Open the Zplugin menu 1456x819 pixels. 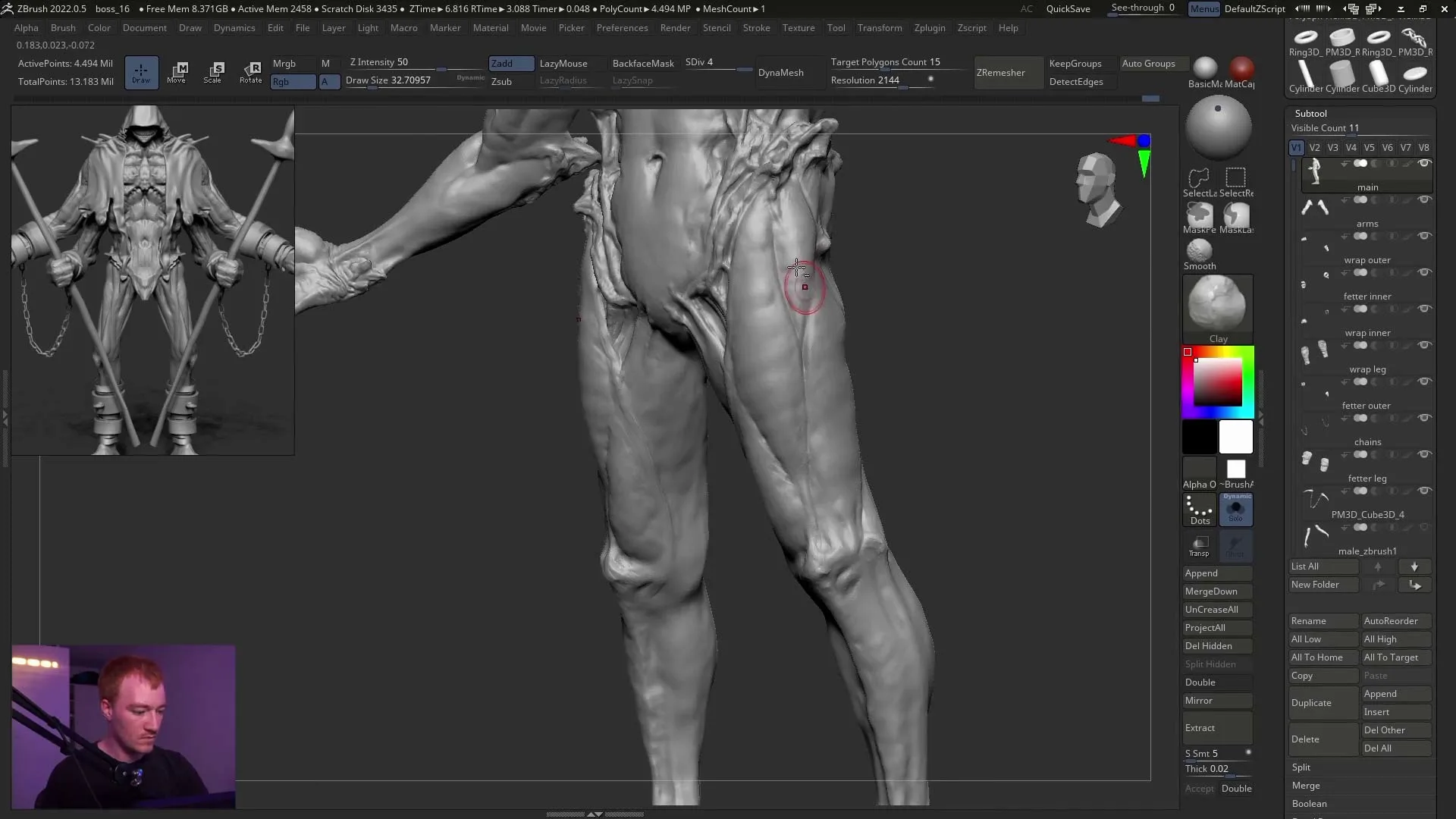coord(930,28)
